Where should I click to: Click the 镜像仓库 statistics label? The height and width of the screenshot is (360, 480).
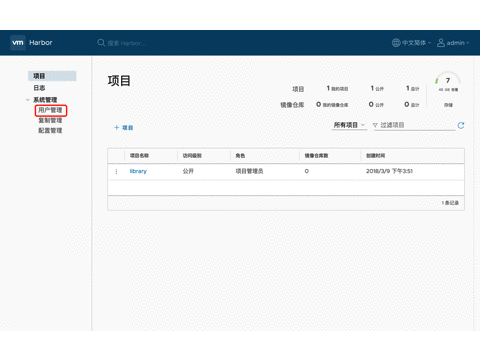[x=292, y=105]
